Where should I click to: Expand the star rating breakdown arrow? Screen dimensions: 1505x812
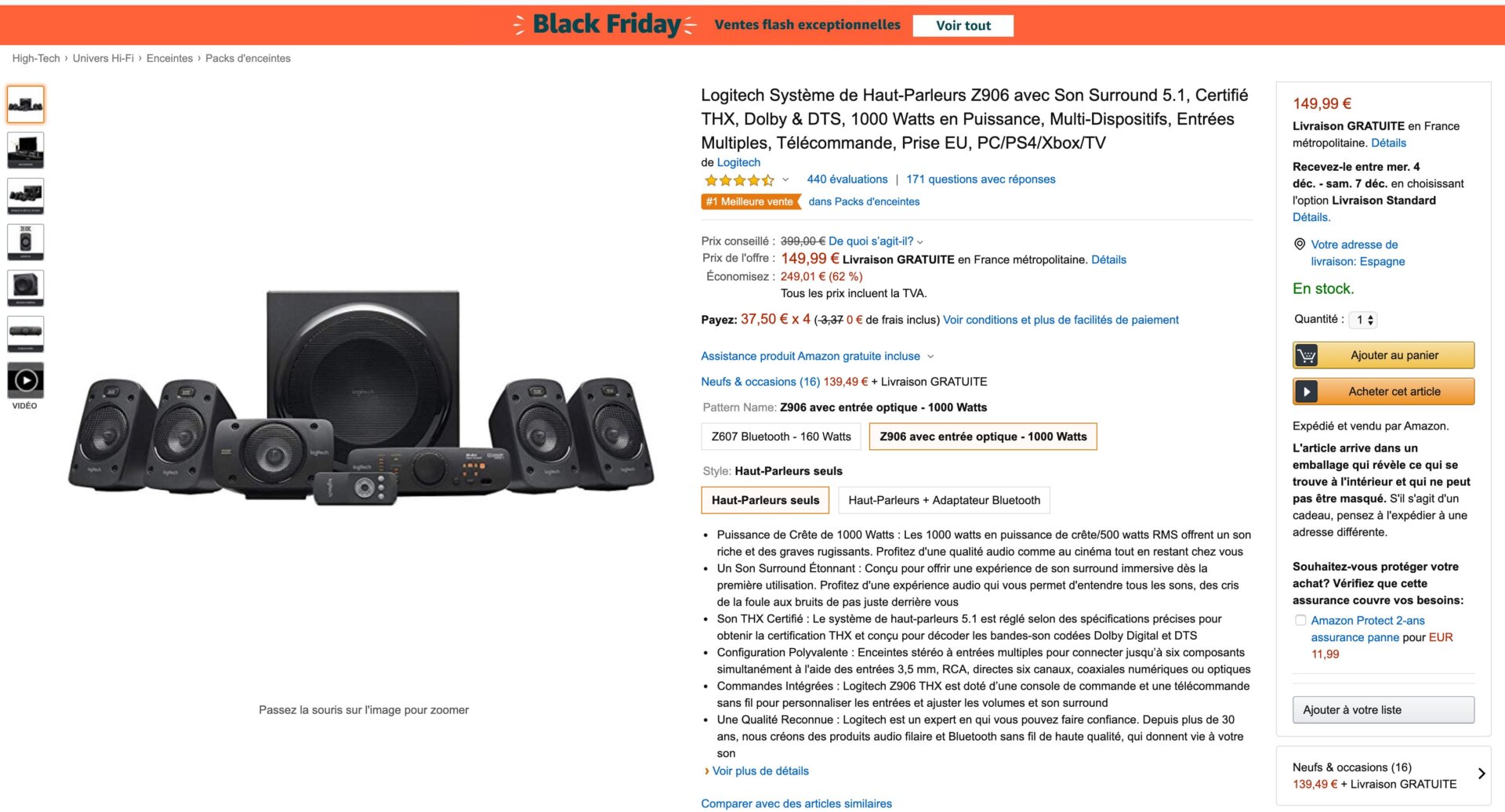click(x=785, y=180)
